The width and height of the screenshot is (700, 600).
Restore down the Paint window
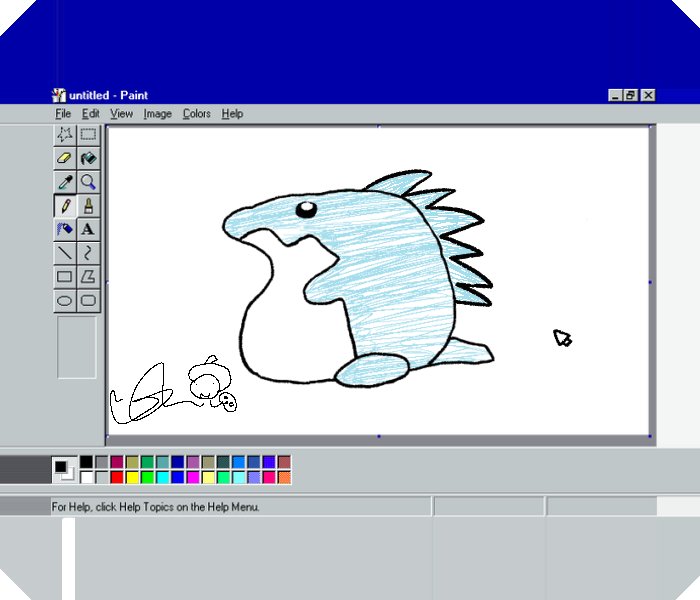[x=630, y=95]
